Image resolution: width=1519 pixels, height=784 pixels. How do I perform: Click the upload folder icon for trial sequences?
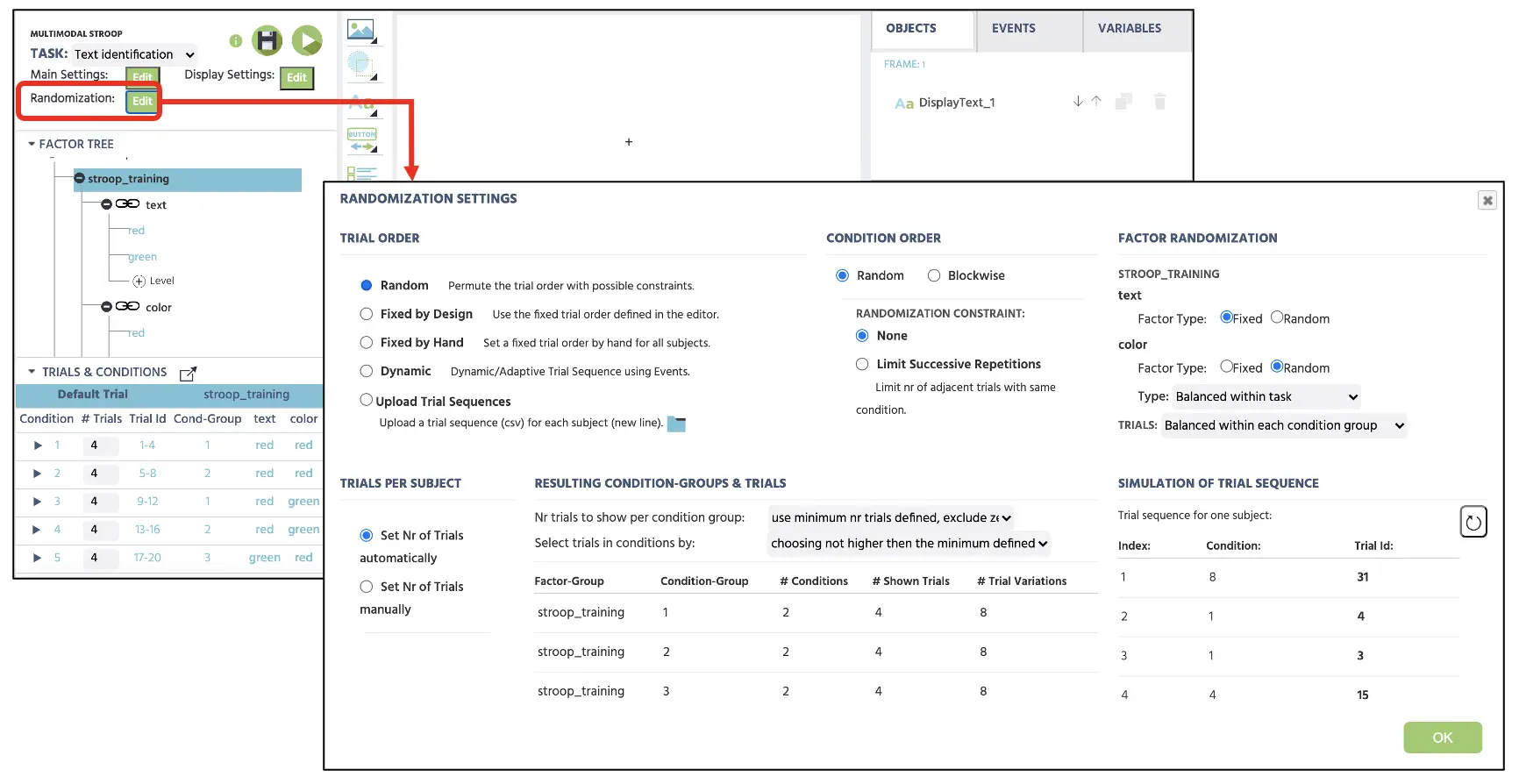[676, 424]
